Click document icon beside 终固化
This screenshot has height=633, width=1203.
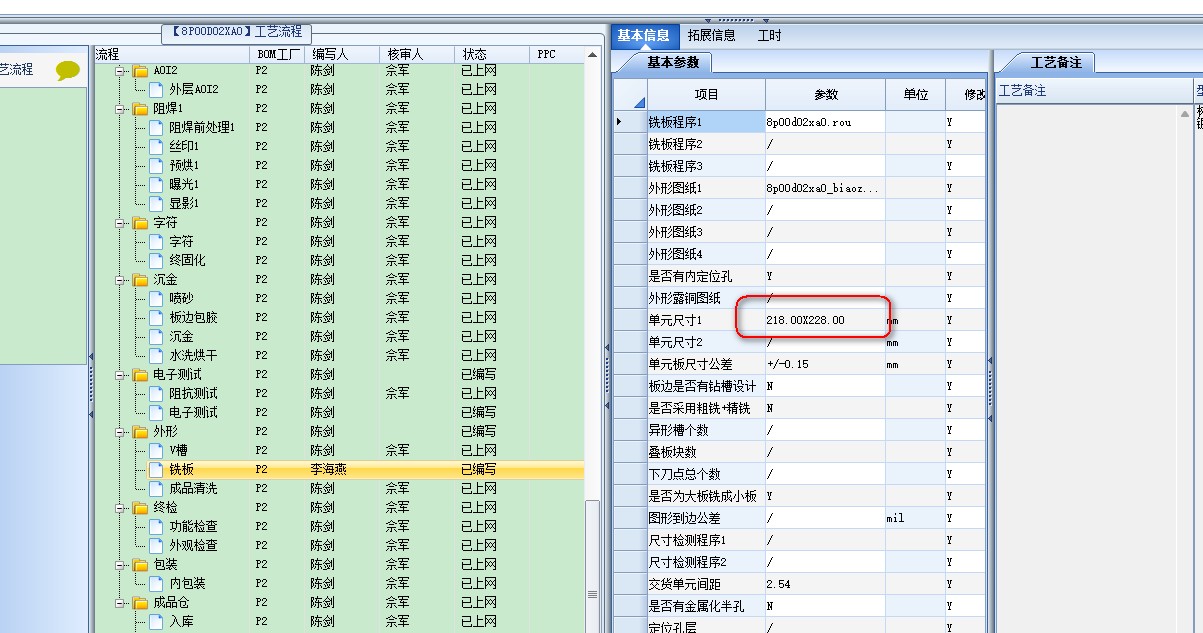click(156, 261)
